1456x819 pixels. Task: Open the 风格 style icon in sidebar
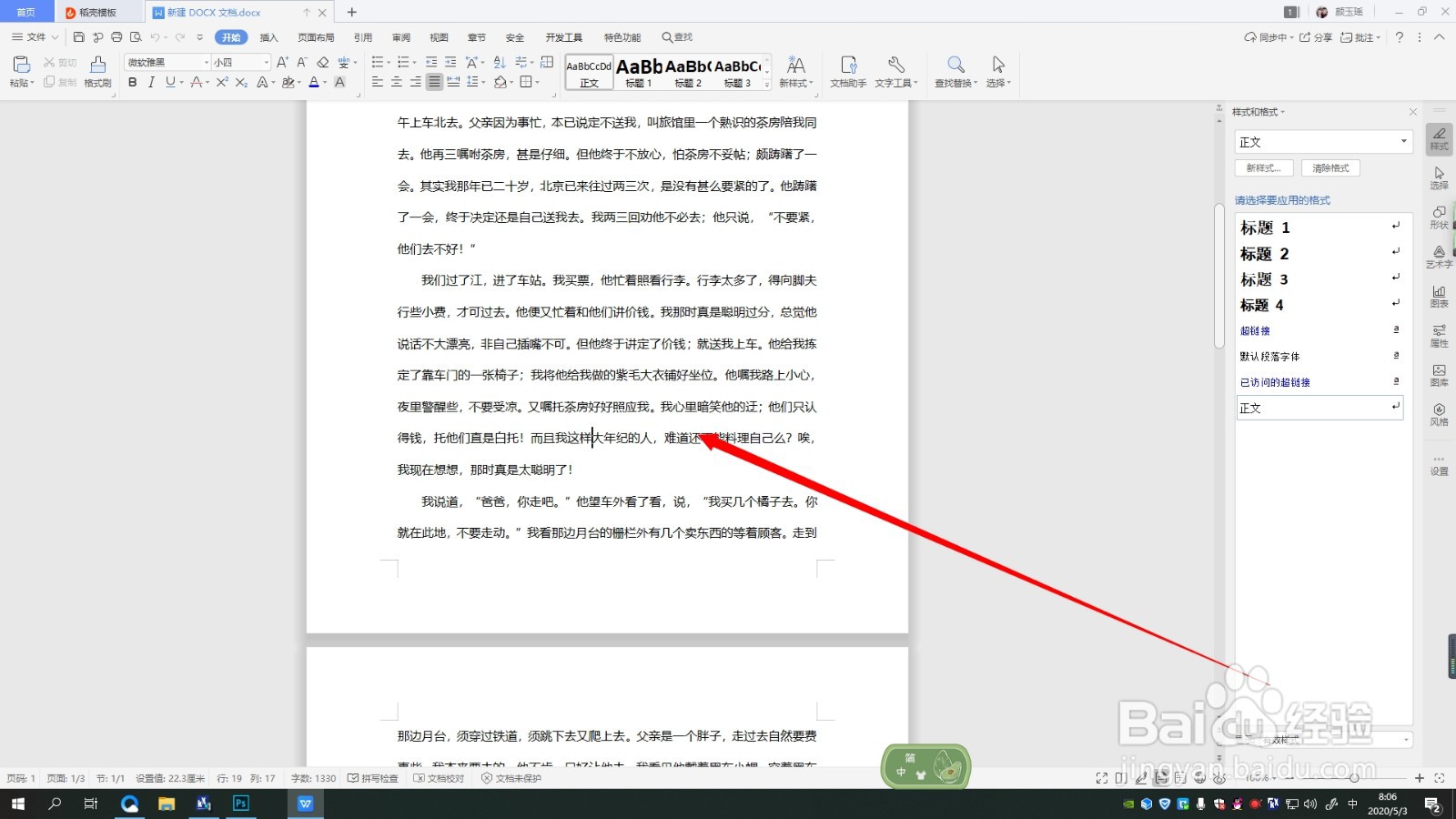pyautogui.click(x=1439, y=414)
